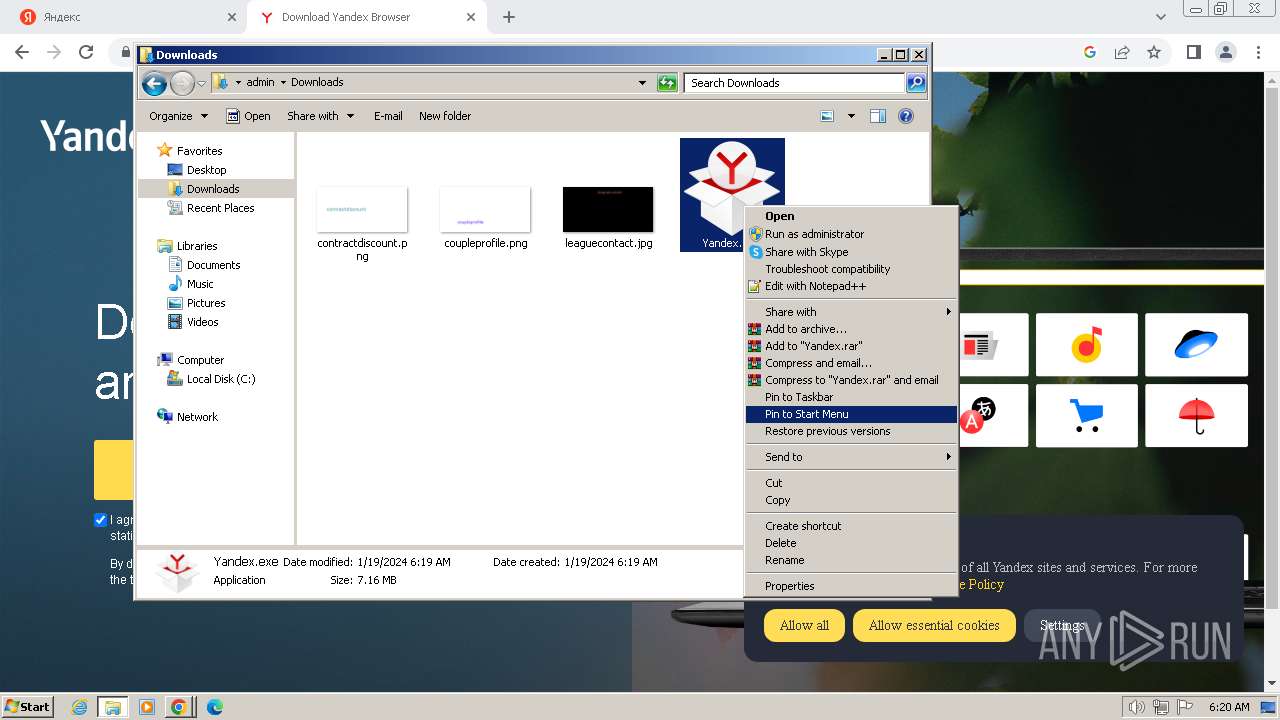The width and height of the screenshot is (1280, 720).
Task: Click the address bar refresh icon
Action: click(667, 83)
